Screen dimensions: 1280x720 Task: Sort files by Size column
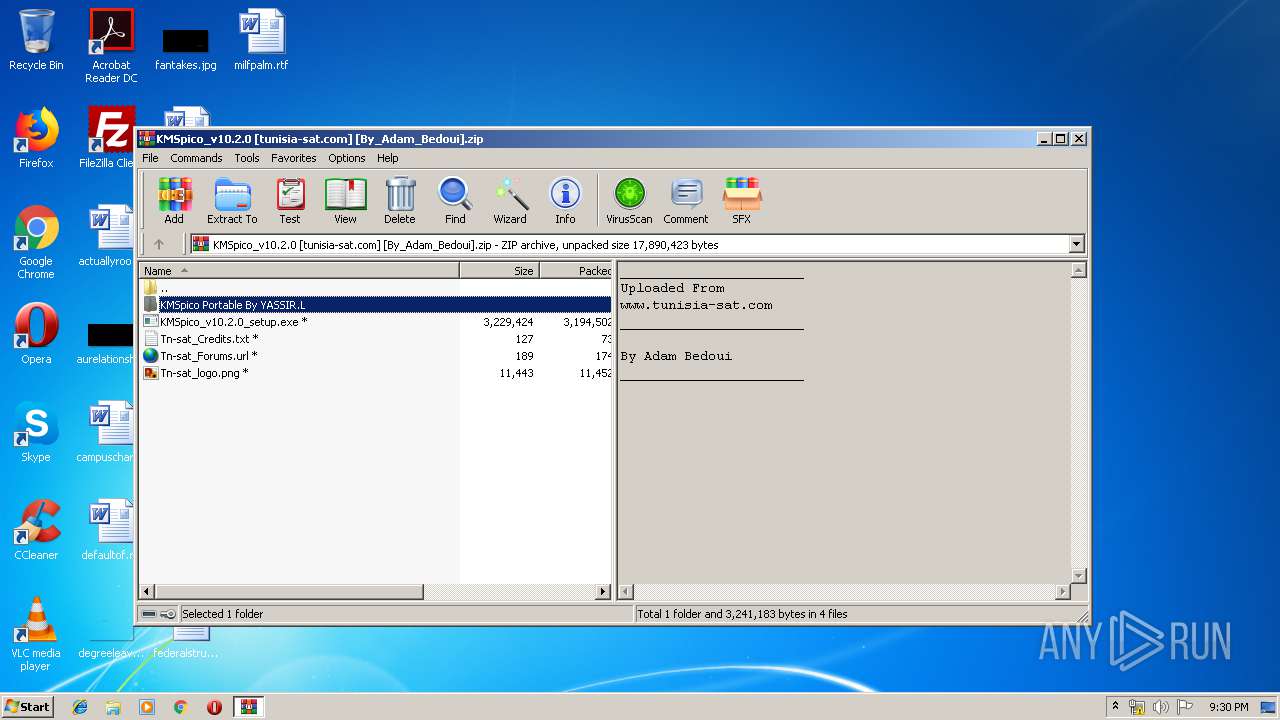[x=499, y=271]
